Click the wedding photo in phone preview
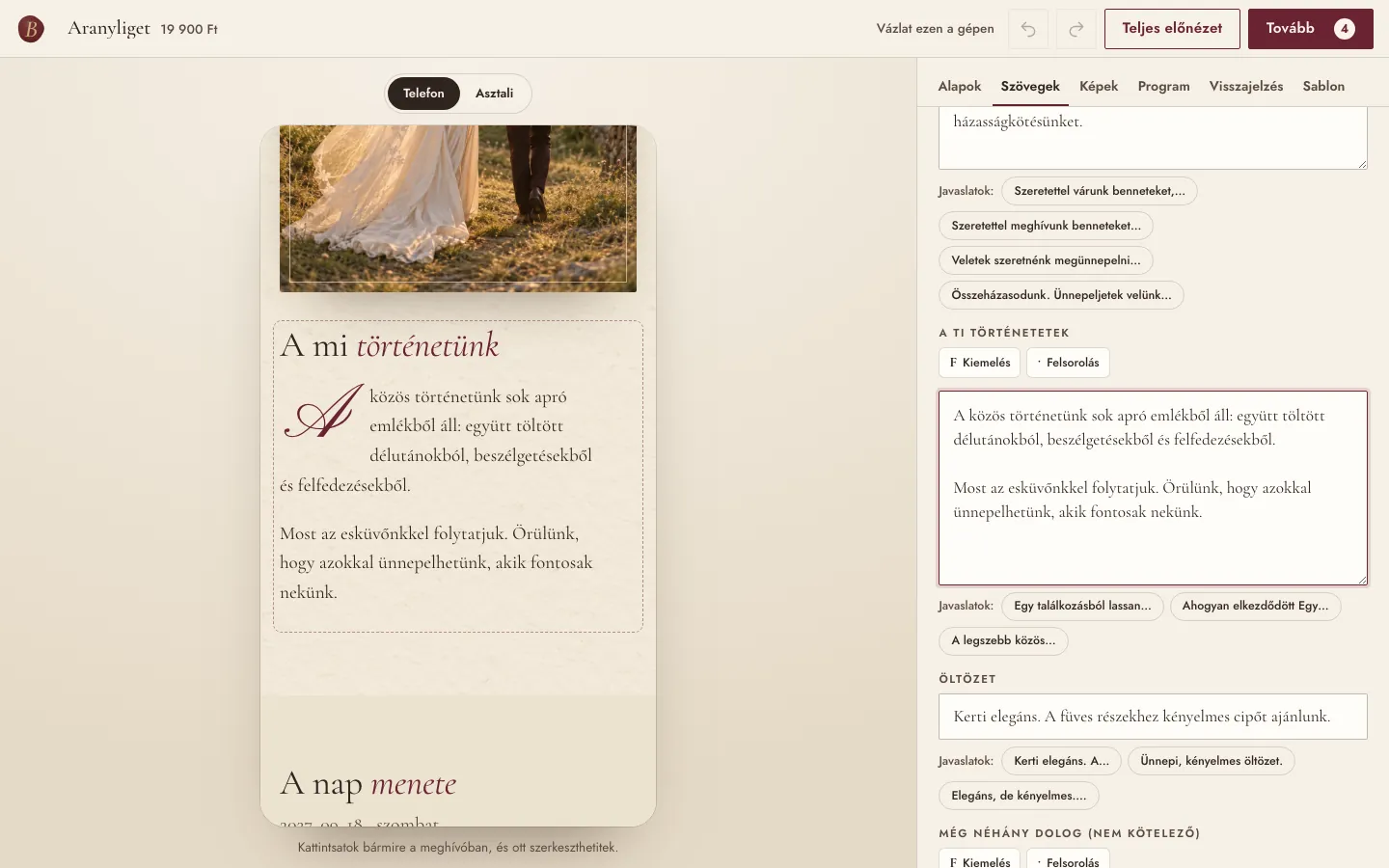1389x868 pixels. 458,208
